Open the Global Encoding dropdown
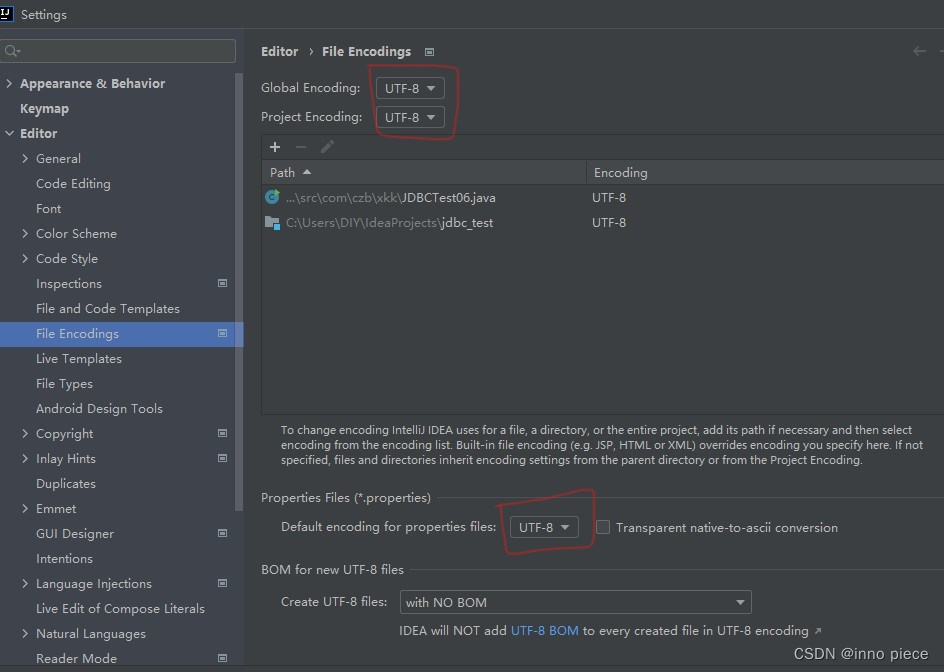 pos(410,88)
